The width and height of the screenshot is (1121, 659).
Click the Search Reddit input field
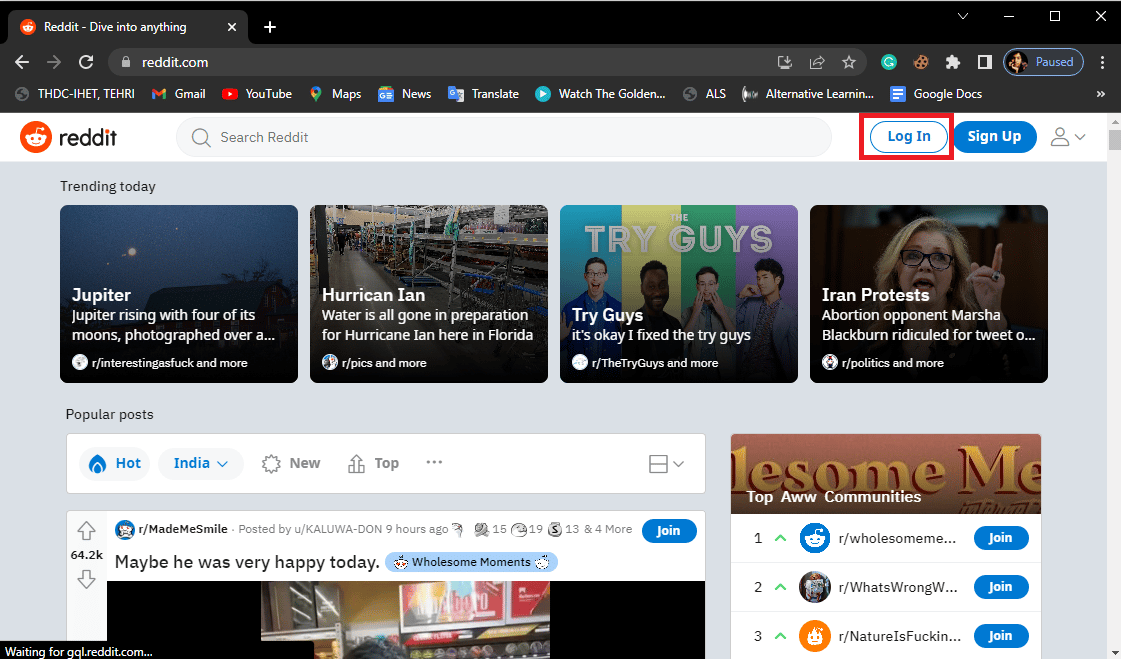[503, 137]
